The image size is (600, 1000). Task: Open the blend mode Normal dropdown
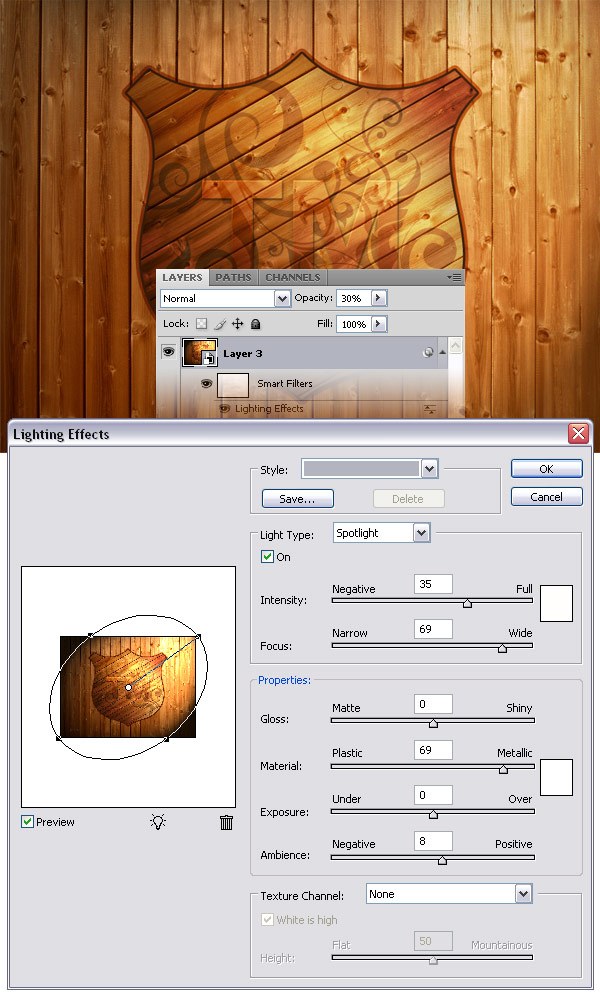pyautogui.click(x=282, y=298)
